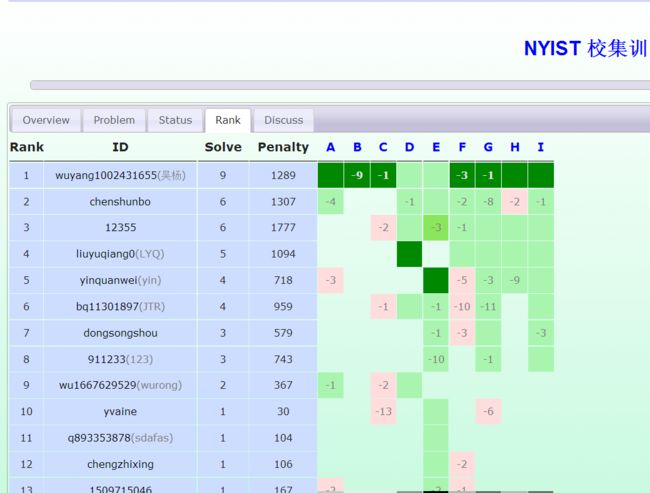Screen dimensions: 650x493
Task: Click the Rank column header
Action: click(27, 147)
